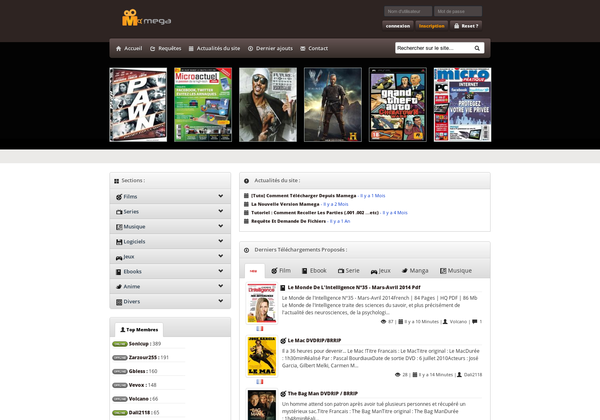Image resolution: width=600 pixels, height=420 pixels.
Task: Switch to the Serie downloads tab
Action: [349, 271]
